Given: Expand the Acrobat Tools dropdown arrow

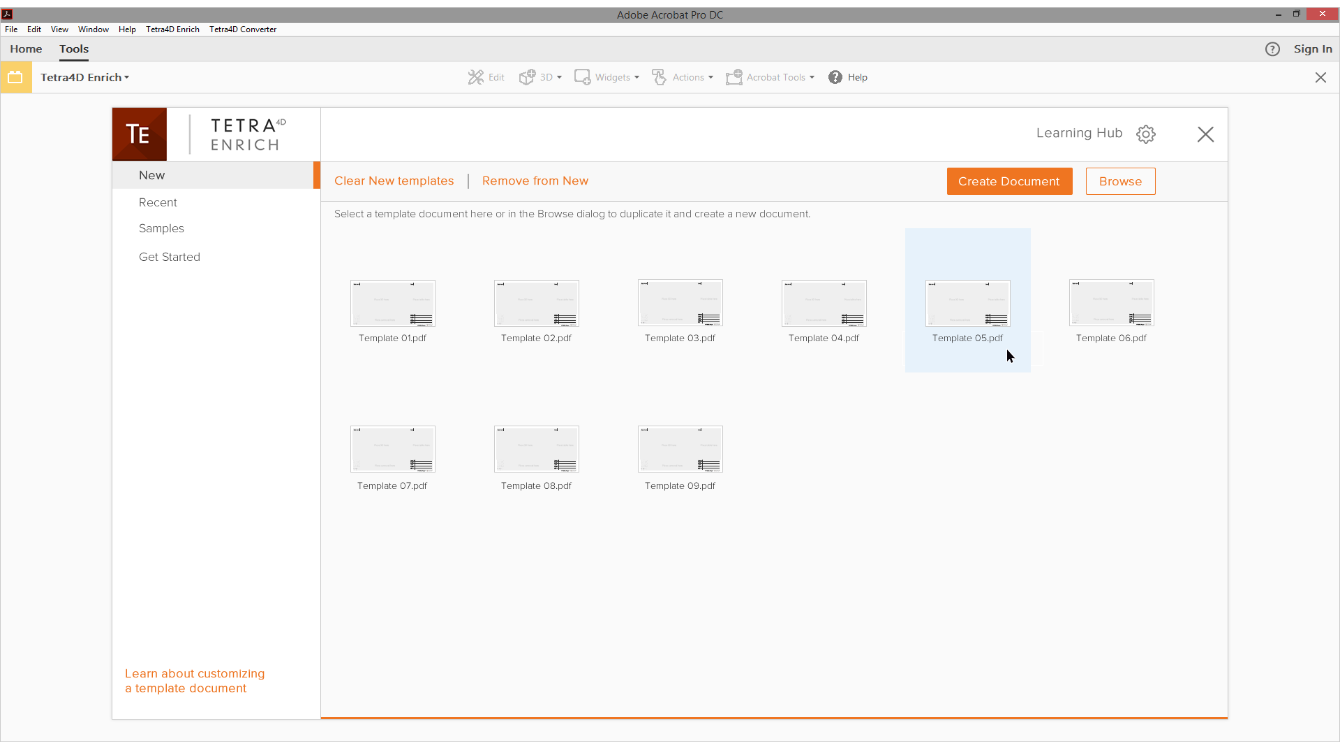Looking at the screenshot, I should [x=812, y=78].
